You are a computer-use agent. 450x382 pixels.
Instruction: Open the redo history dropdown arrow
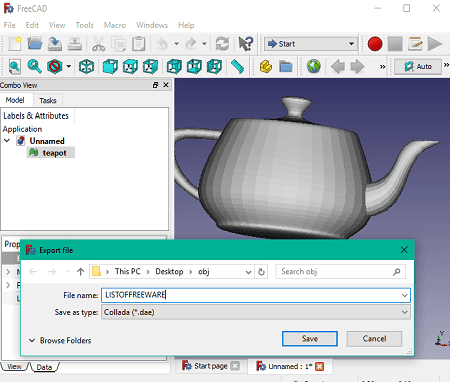coord(204,44)
